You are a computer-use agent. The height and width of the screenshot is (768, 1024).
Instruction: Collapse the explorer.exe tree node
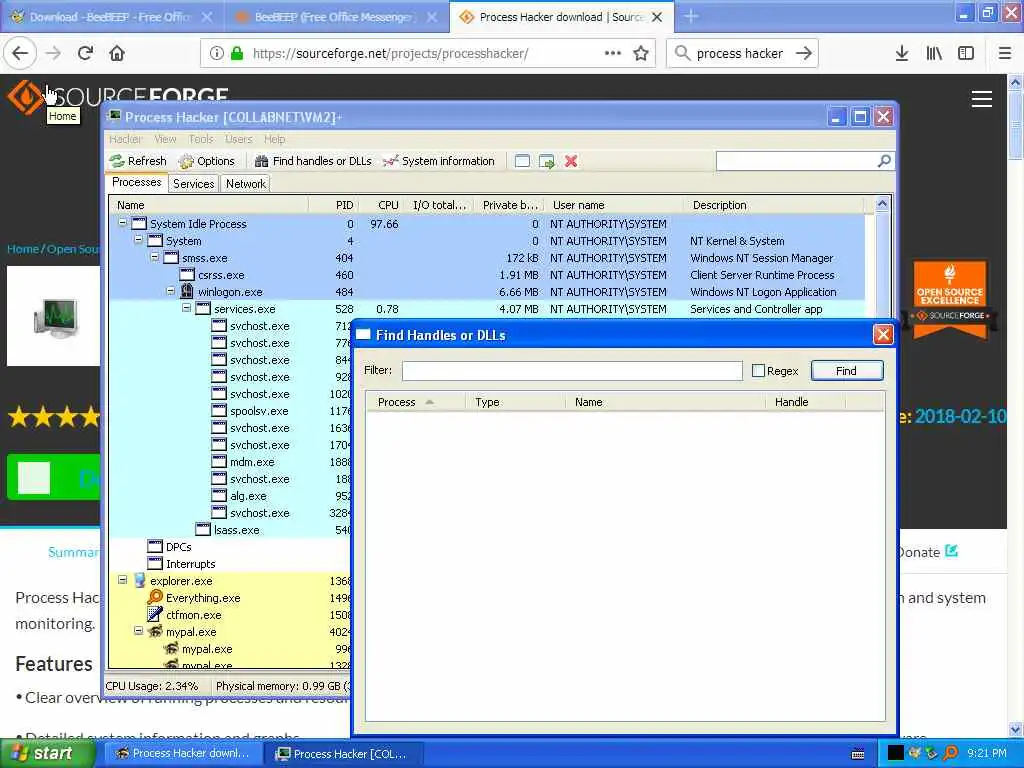pyautogui.click(x=122, y=580)
